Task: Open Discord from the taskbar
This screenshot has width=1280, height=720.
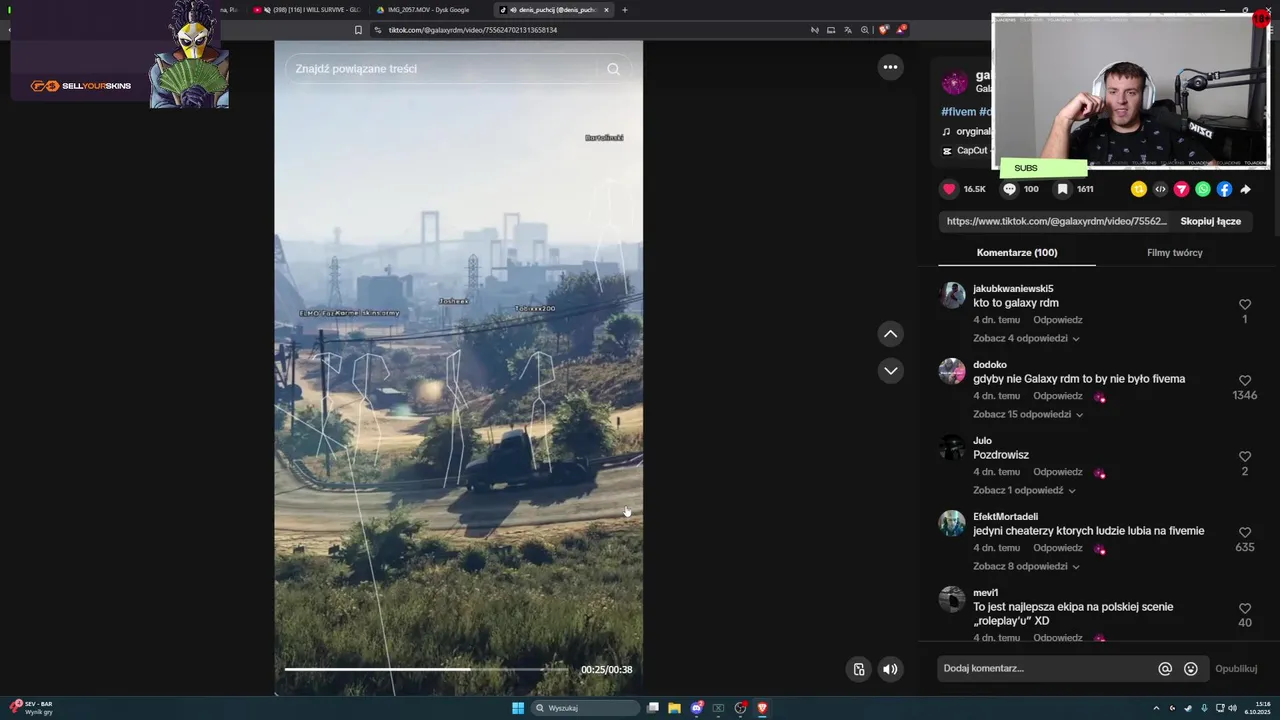Action: point(697,708)
